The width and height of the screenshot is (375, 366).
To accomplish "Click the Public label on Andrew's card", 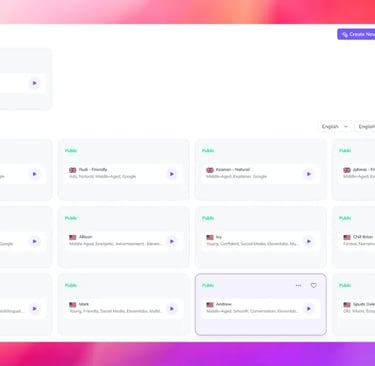I will 208,285.
